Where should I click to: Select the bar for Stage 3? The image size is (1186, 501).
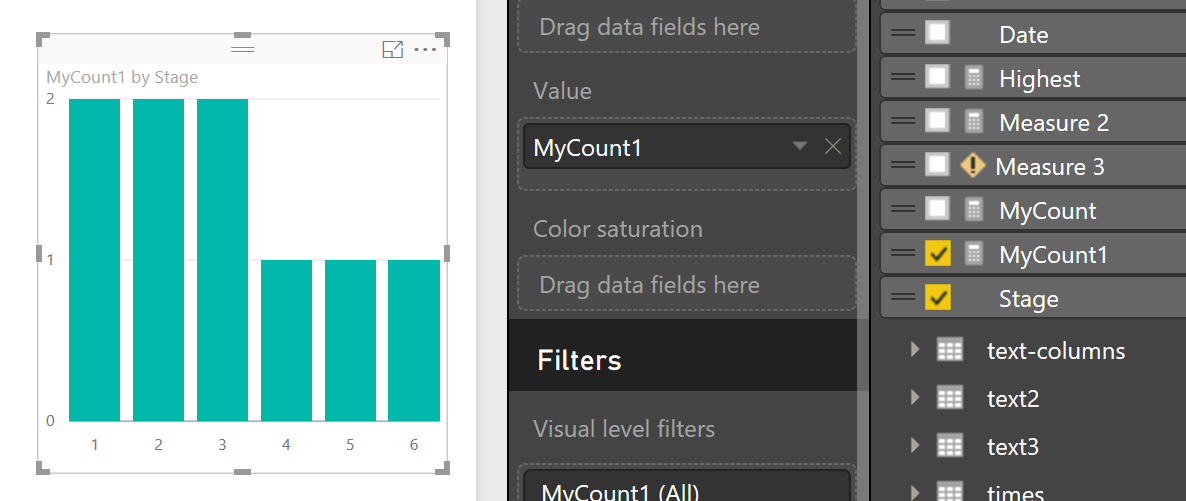pos(222,260)
